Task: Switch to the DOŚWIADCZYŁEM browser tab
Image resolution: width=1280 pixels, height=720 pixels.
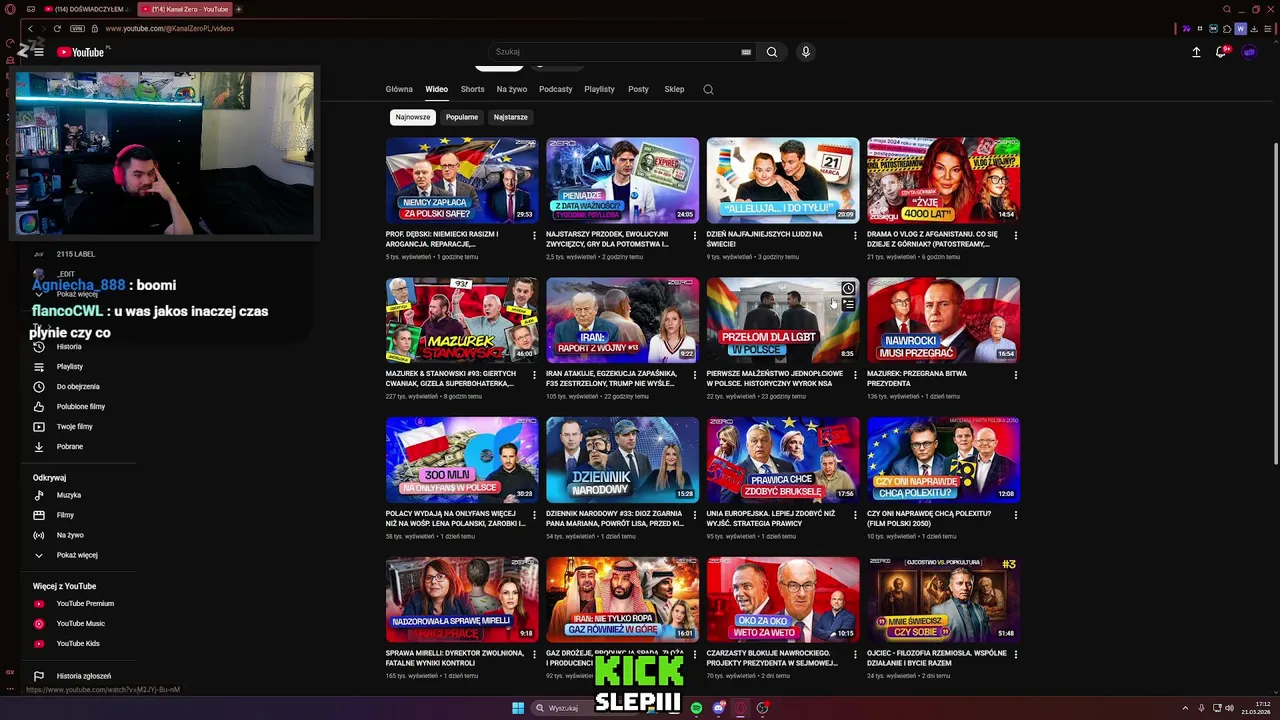Action: [88, 9]
